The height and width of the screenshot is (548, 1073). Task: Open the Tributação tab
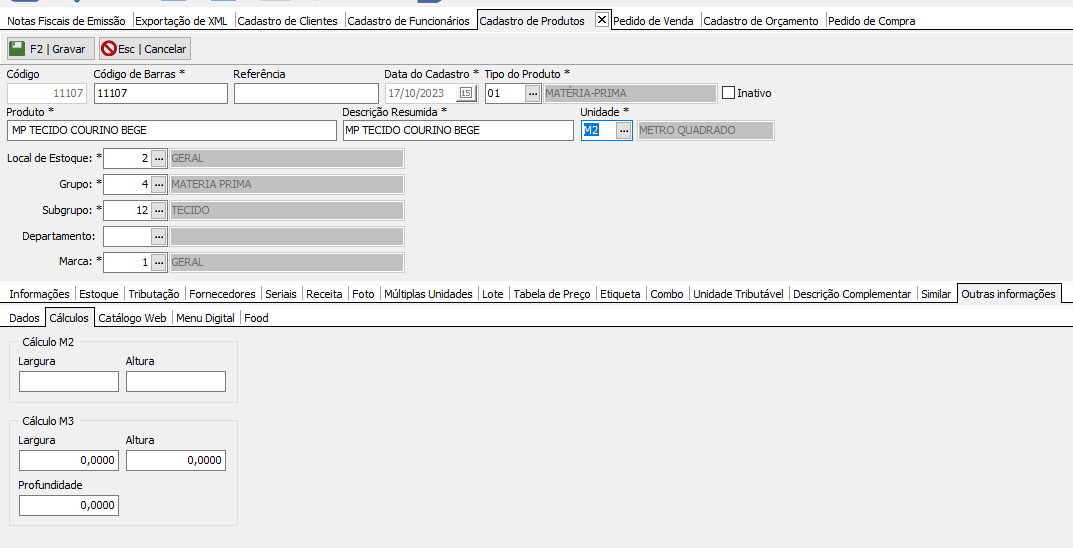[154, 294]
